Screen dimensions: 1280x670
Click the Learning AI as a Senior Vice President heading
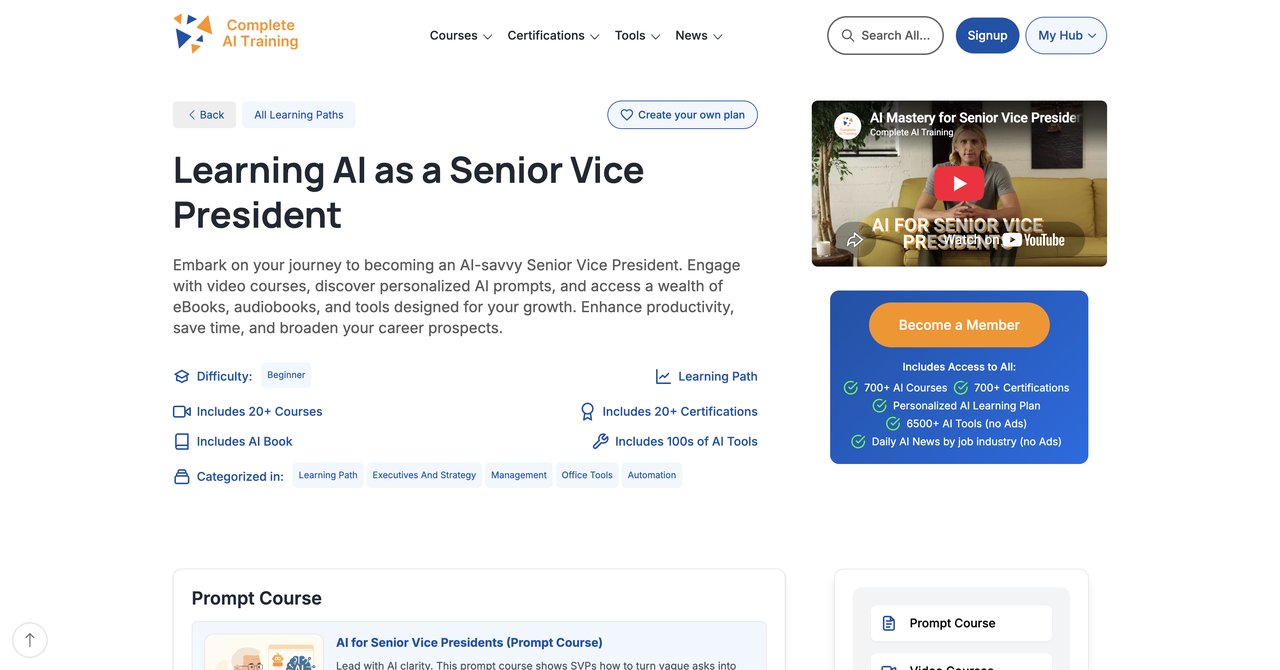408,192
